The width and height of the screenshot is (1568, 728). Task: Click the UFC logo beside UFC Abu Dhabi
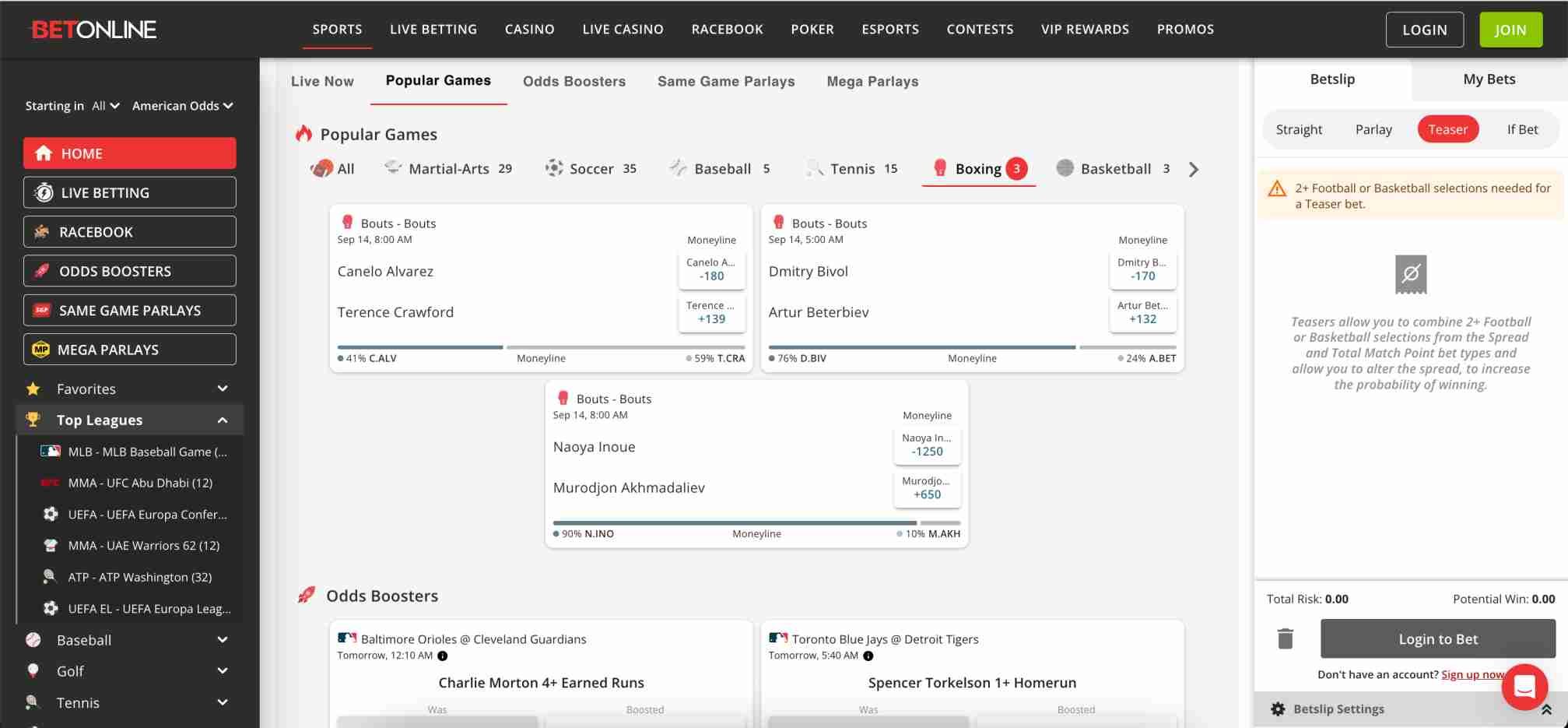[x=50, y=483]
